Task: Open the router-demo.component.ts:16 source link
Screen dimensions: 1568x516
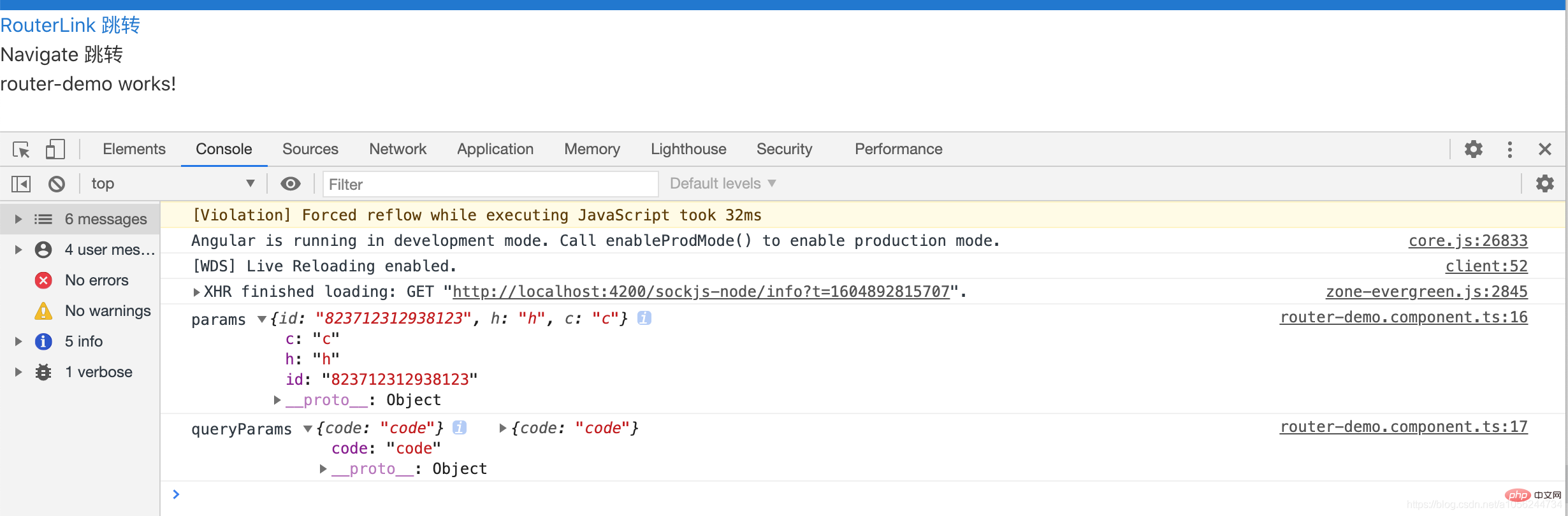Action: tap(1403, 317)
